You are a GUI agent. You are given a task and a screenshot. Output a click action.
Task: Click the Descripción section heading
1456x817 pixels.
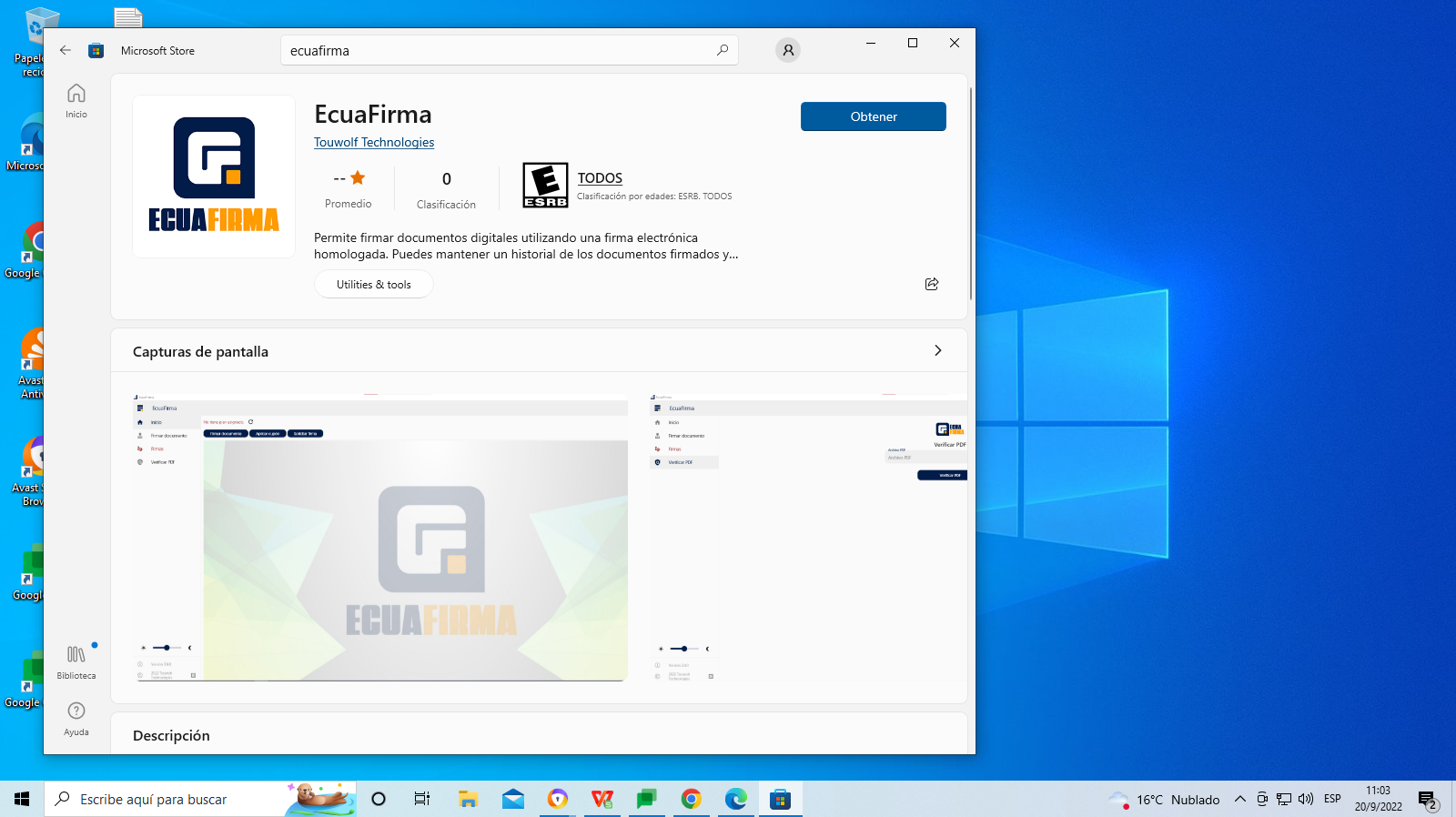171,735
